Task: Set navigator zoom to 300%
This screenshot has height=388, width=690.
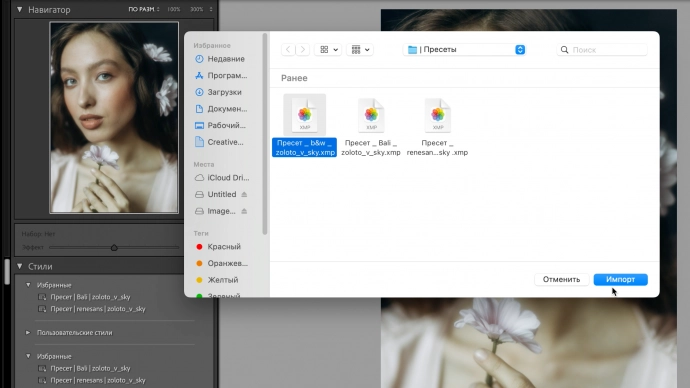Action: [197, 9]
